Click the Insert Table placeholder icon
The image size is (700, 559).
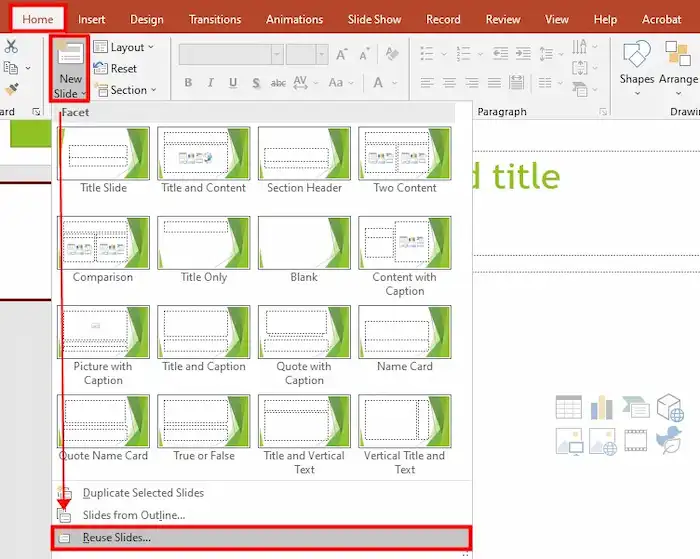tap(568, 408)
